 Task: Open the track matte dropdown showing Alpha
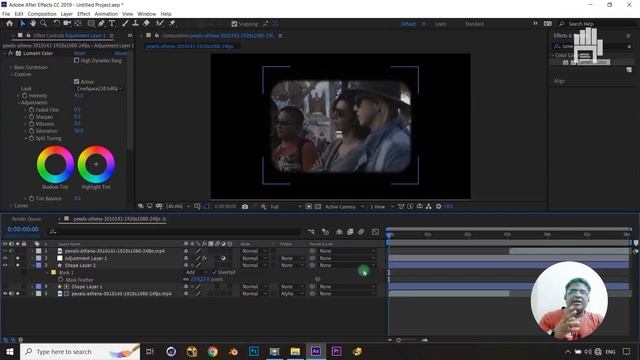point(292,293)
